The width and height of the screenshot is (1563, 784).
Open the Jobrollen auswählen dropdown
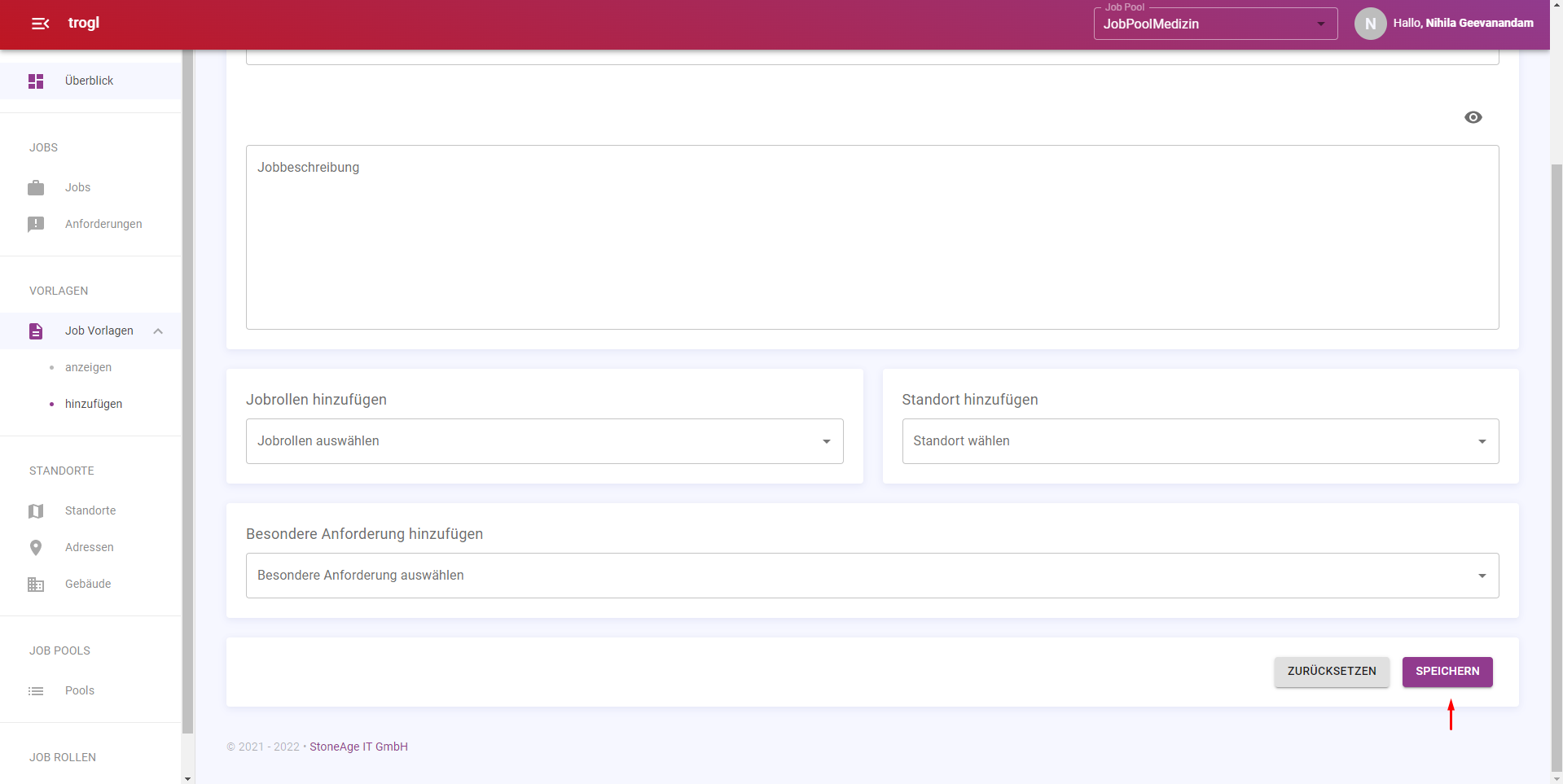point(544,441)
